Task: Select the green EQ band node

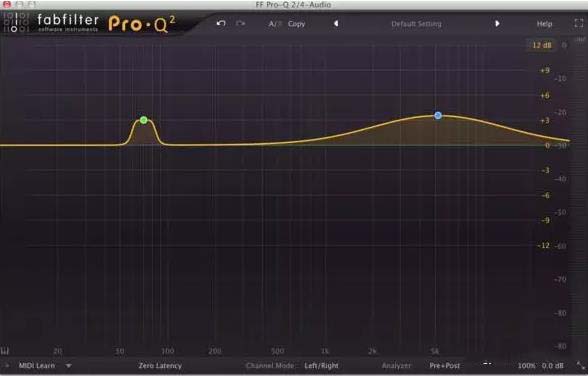Action: [144, 120]
